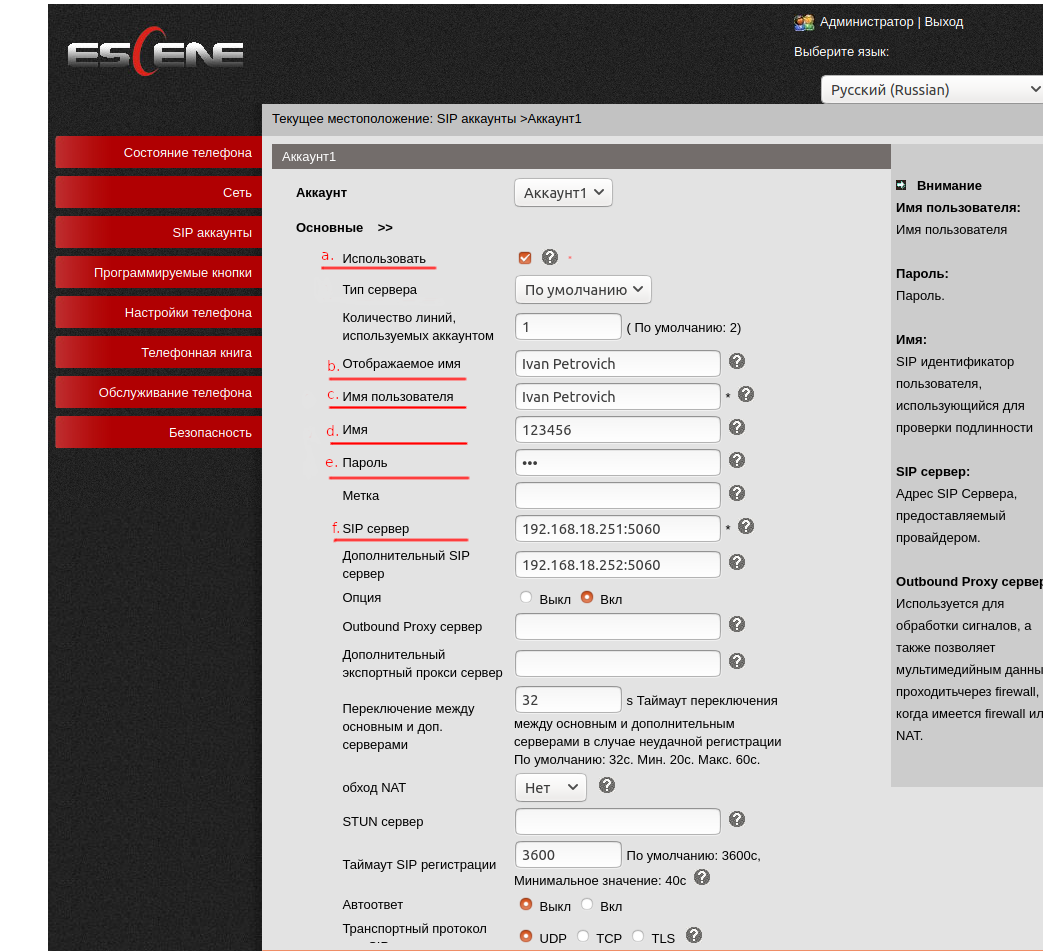This screenshot has height=951, width=1043.
Task: Click the empty Метка input field
Action: 617,495
